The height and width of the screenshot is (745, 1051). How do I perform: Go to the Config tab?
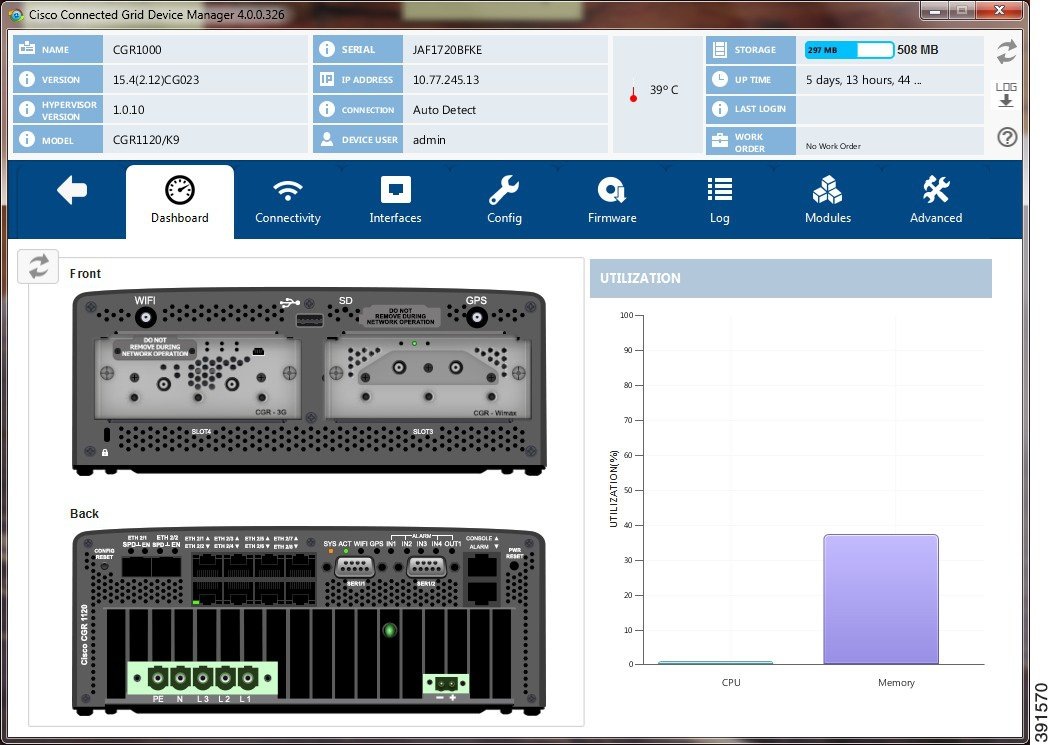coord(504,201)
